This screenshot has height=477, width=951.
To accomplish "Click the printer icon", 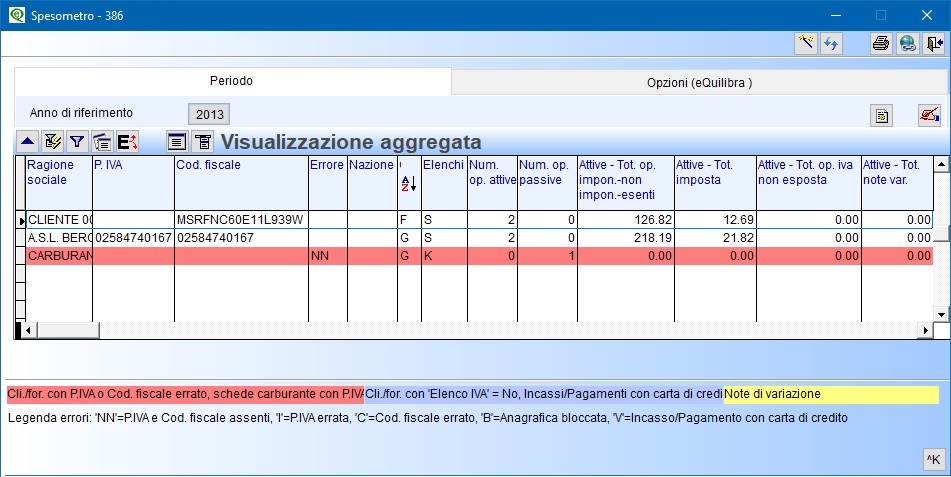I will point(881,43).
